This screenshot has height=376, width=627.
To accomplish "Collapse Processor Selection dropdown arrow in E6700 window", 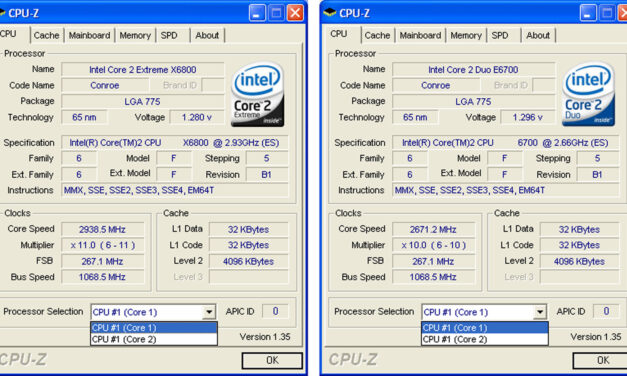I will coord(540,312).
